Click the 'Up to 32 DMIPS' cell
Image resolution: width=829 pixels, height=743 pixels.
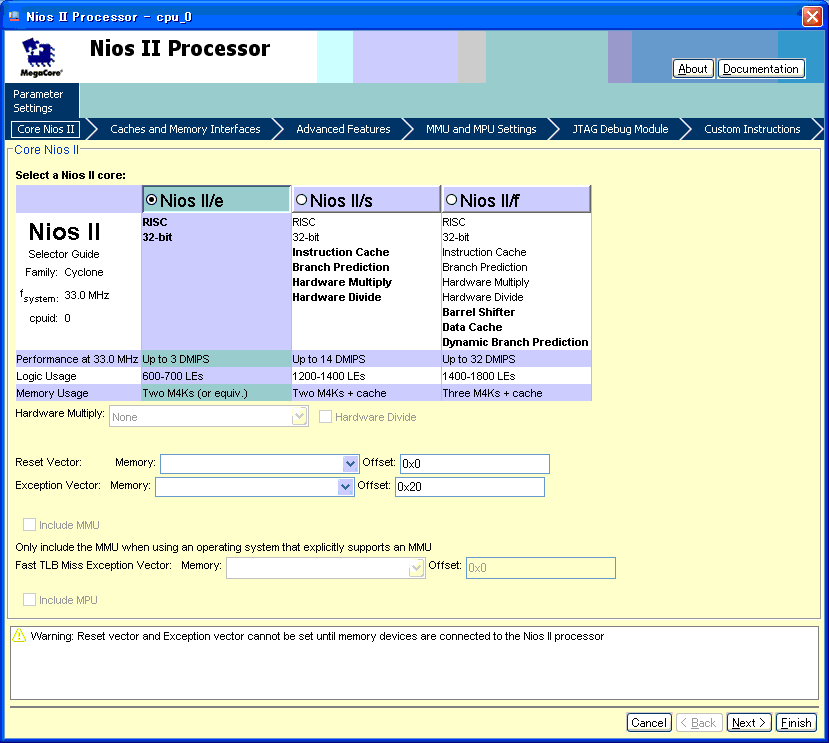516,359
